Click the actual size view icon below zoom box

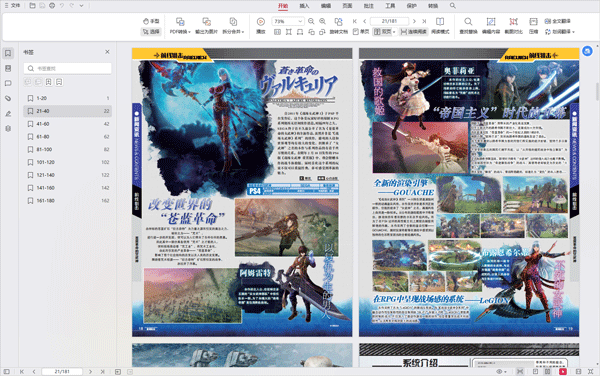pyautogui.click(x=277, y=32)
